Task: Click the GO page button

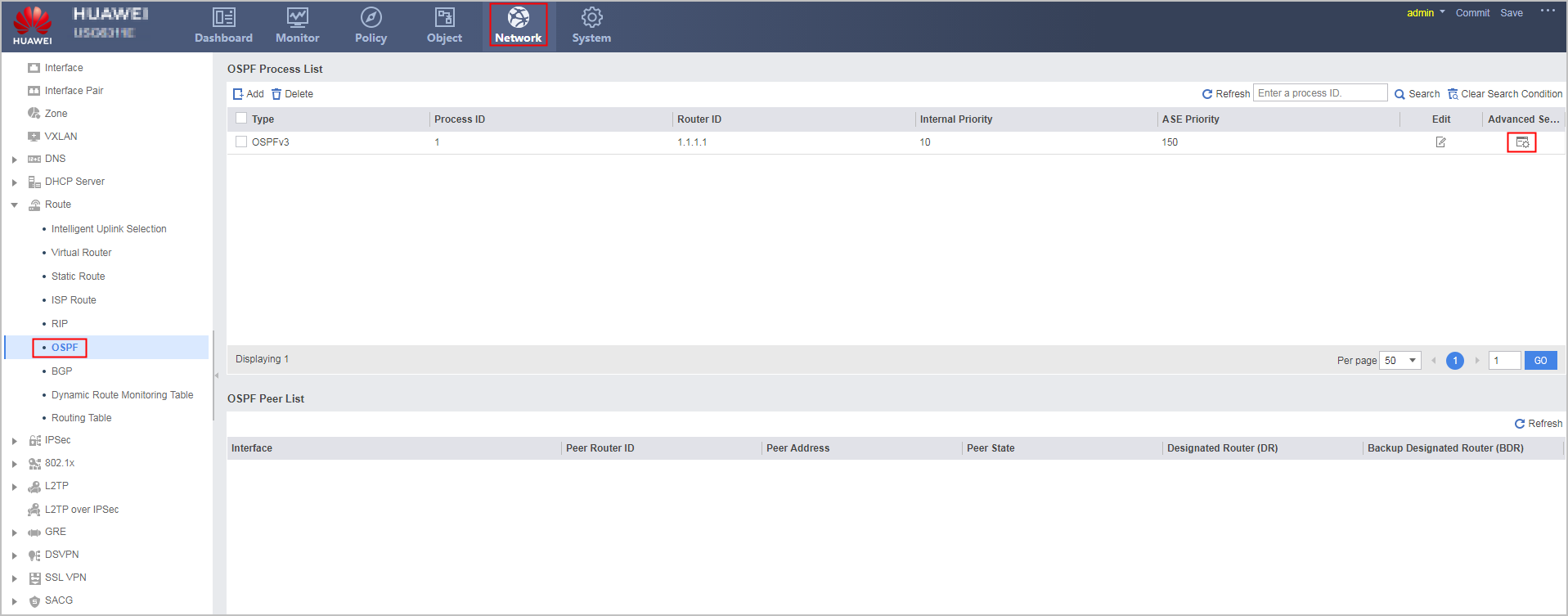Action: (1540, 361)
